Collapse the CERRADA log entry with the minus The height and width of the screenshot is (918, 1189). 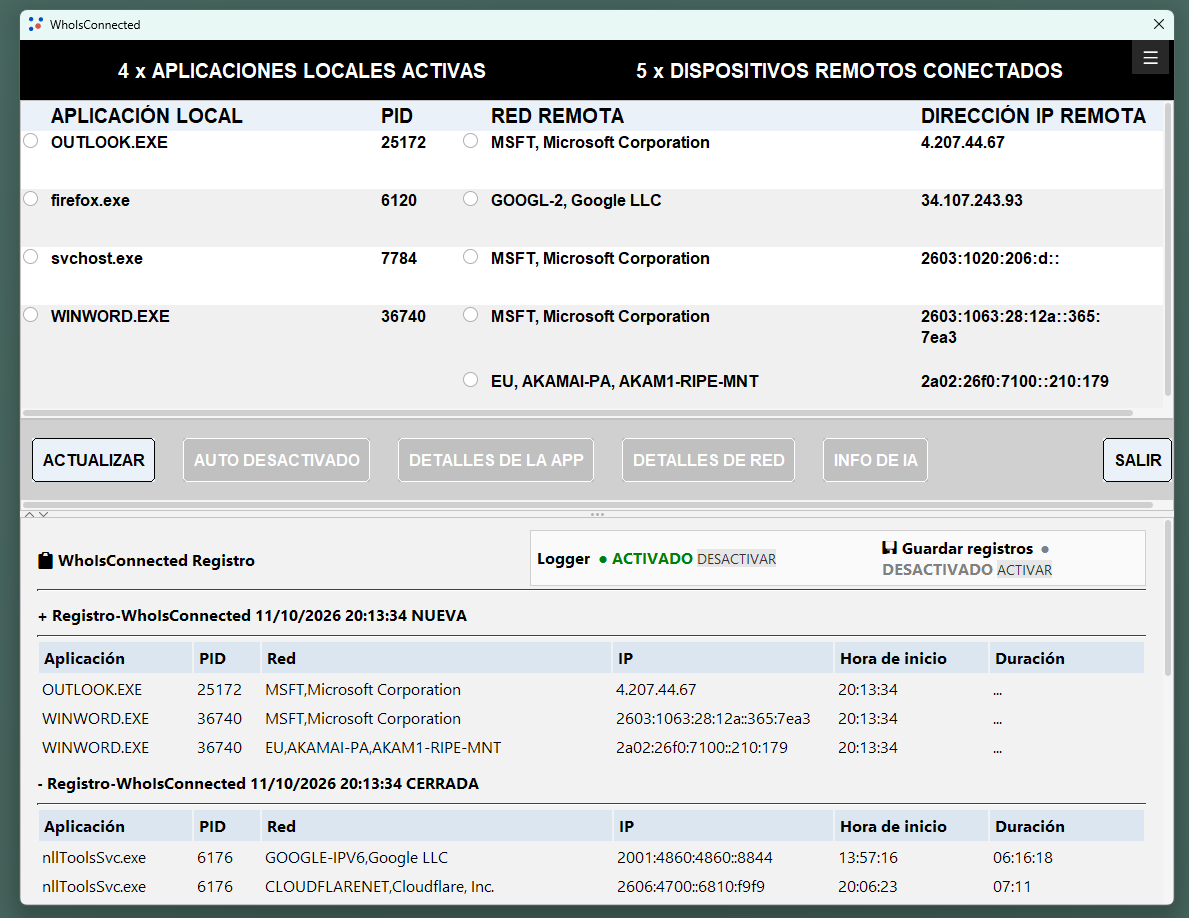40,784
